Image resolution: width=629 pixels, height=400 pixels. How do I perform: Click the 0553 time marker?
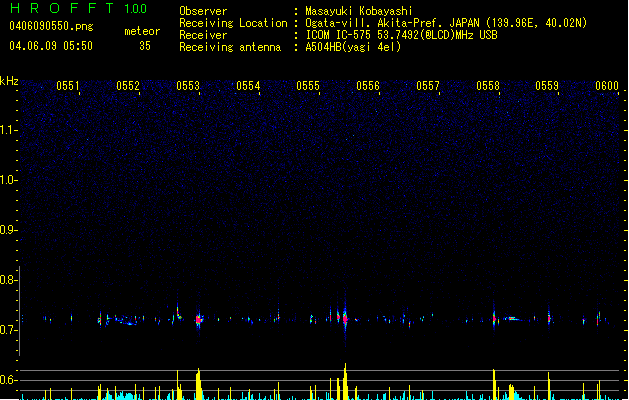188,85
